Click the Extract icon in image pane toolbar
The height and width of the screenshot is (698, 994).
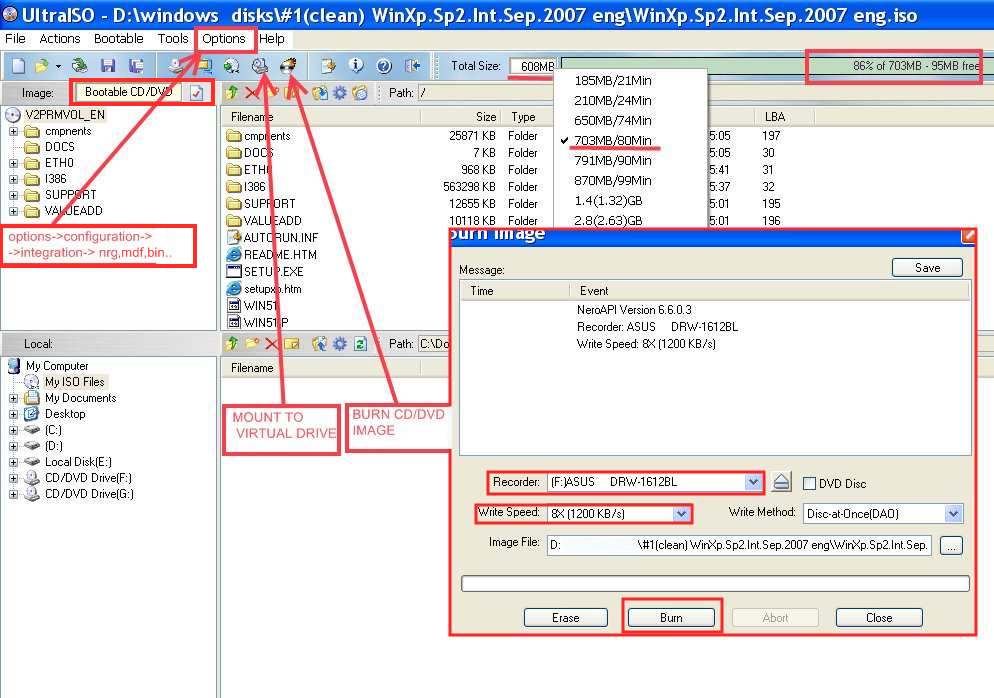coord(320,93)
